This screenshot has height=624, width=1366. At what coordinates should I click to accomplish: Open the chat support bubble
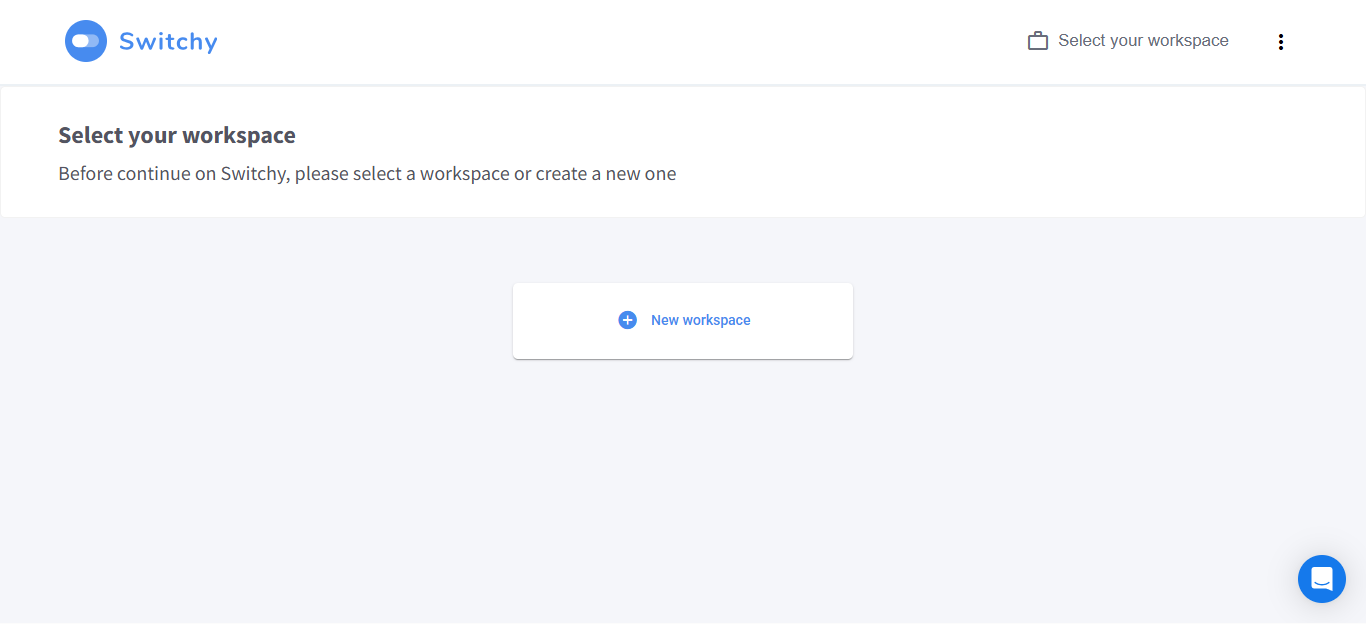tap(1321, 578)
